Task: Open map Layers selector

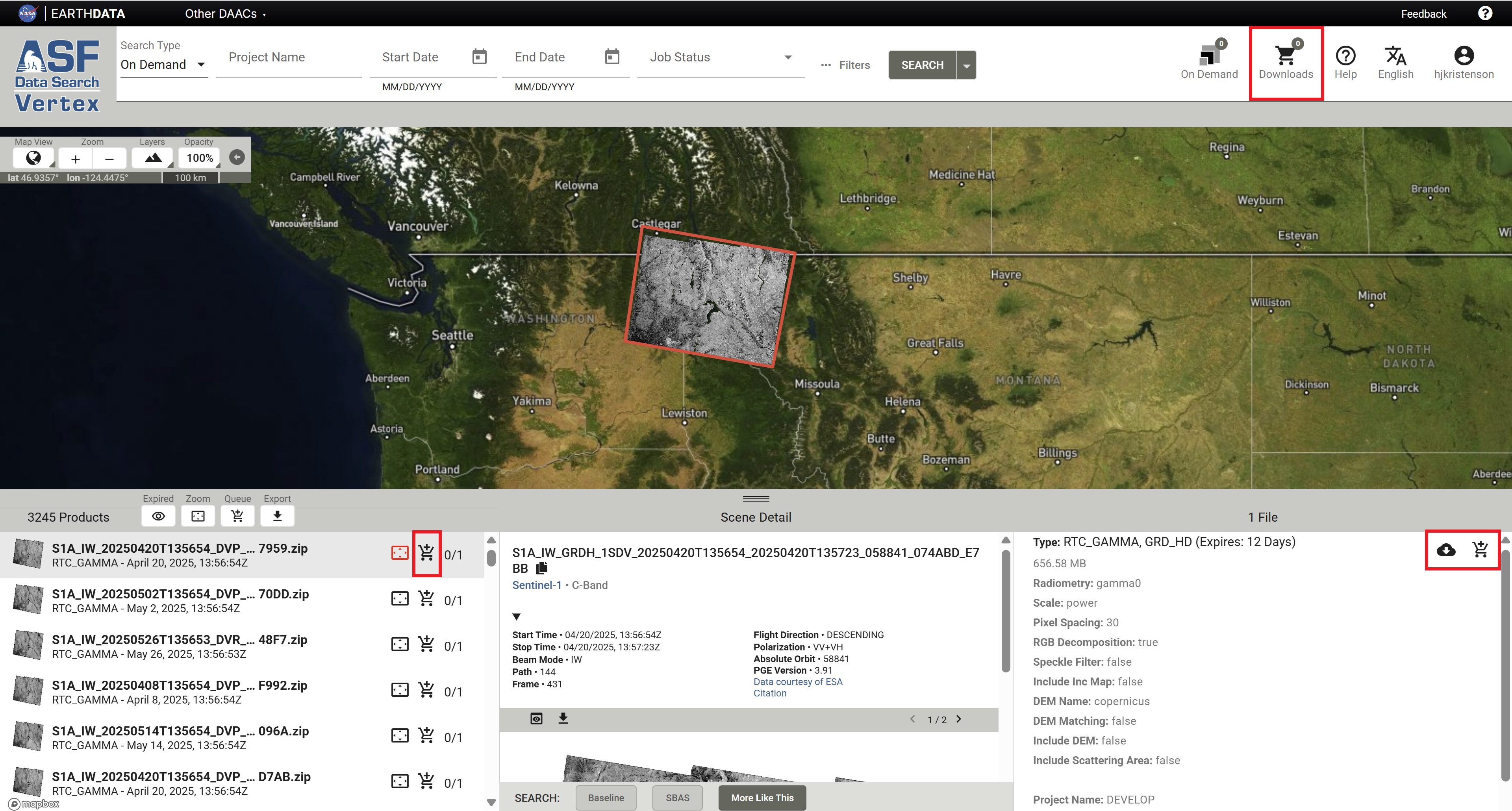Action: (x=153, y=158)
